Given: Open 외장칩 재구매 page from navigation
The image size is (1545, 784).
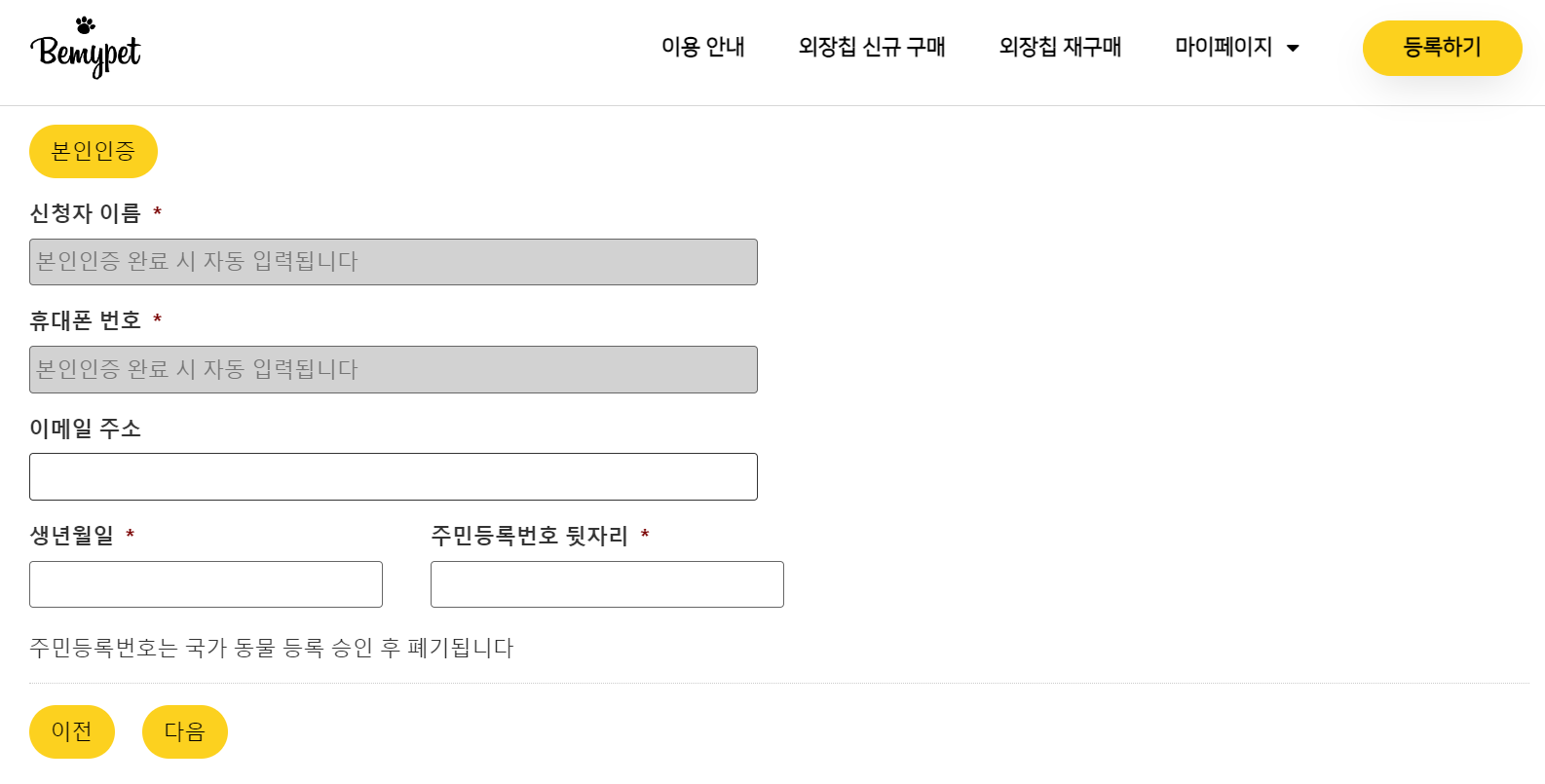Looking at the screenshot, I should point(1060,47).
